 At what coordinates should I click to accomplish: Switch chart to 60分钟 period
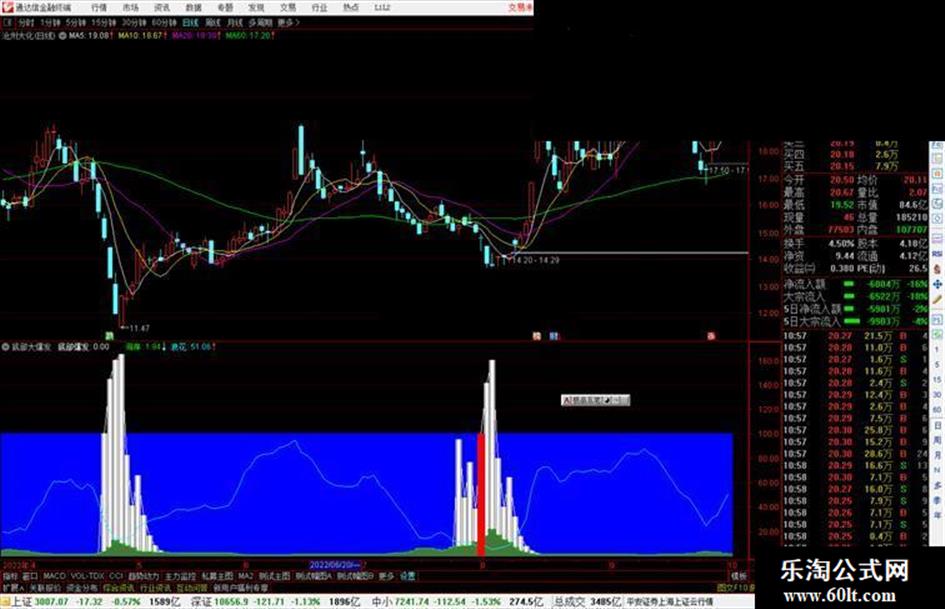pyautogui.click(x=164, y=22)
